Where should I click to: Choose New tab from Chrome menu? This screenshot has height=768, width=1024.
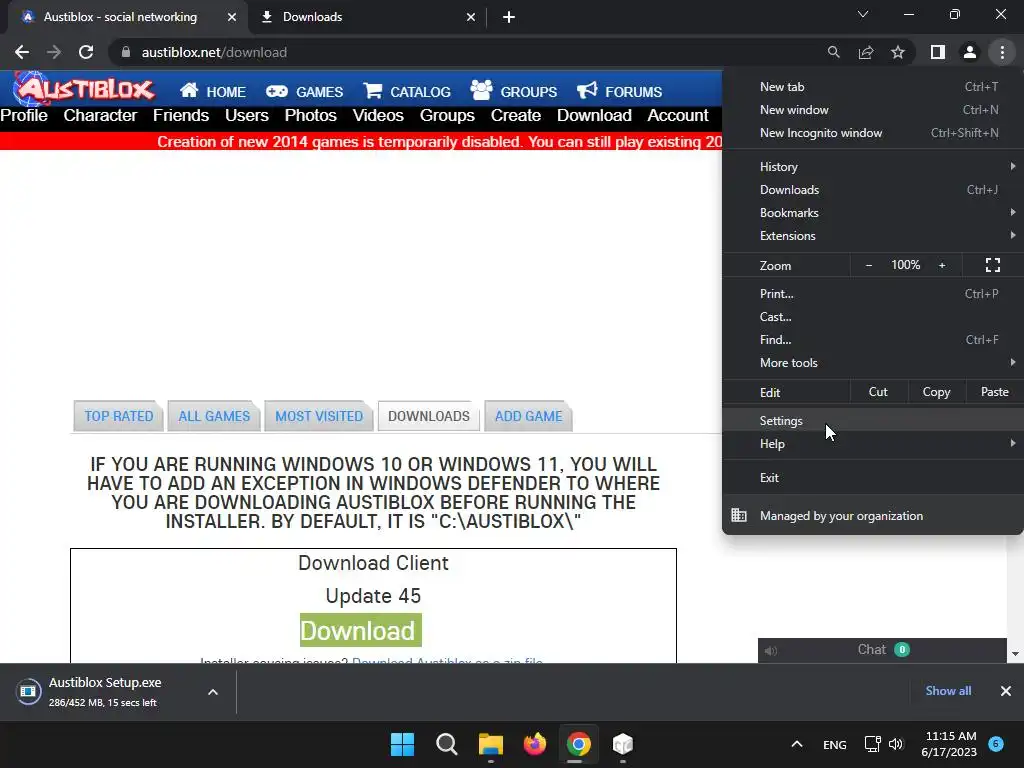(872, 87)
